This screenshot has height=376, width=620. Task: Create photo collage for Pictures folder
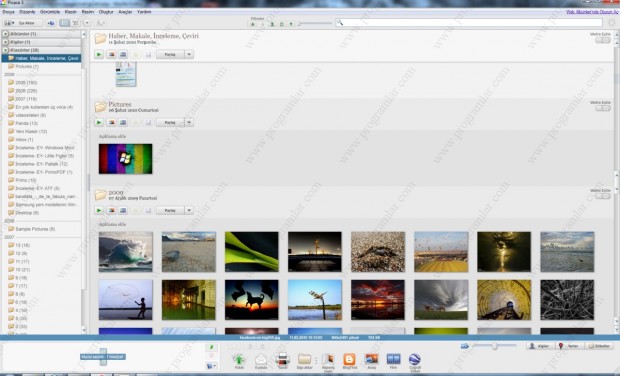coord(112,123)
